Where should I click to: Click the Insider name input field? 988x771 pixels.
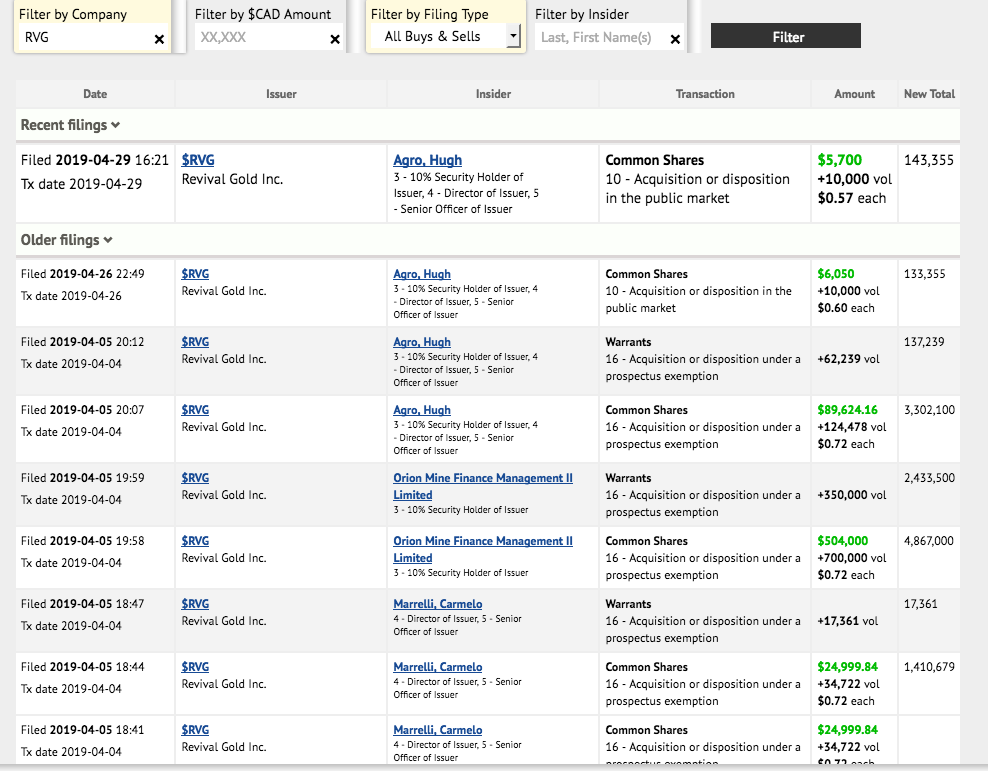(600, 38)
